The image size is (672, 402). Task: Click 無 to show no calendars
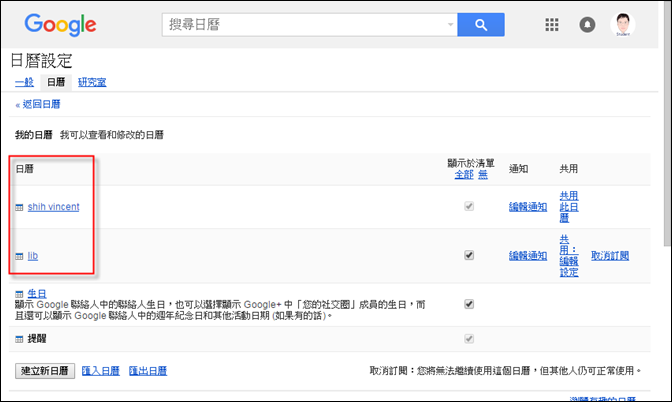(x=483, y=174)
